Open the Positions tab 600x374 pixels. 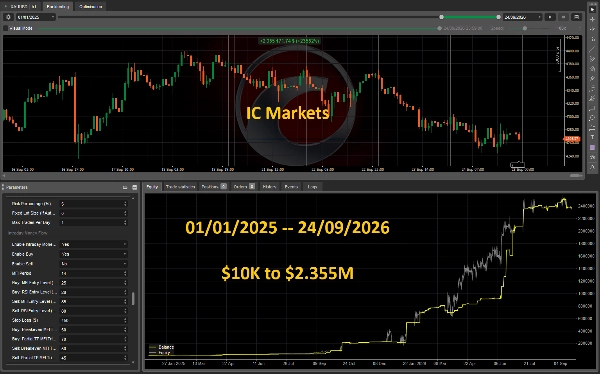[x=214, y=186]
